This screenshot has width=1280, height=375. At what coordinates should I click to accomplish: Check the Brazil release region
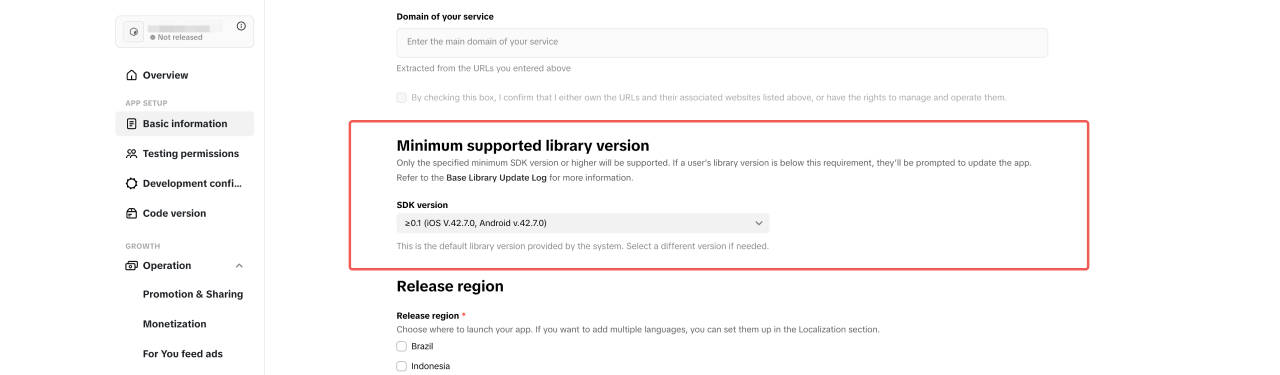(x=401, y=346)
